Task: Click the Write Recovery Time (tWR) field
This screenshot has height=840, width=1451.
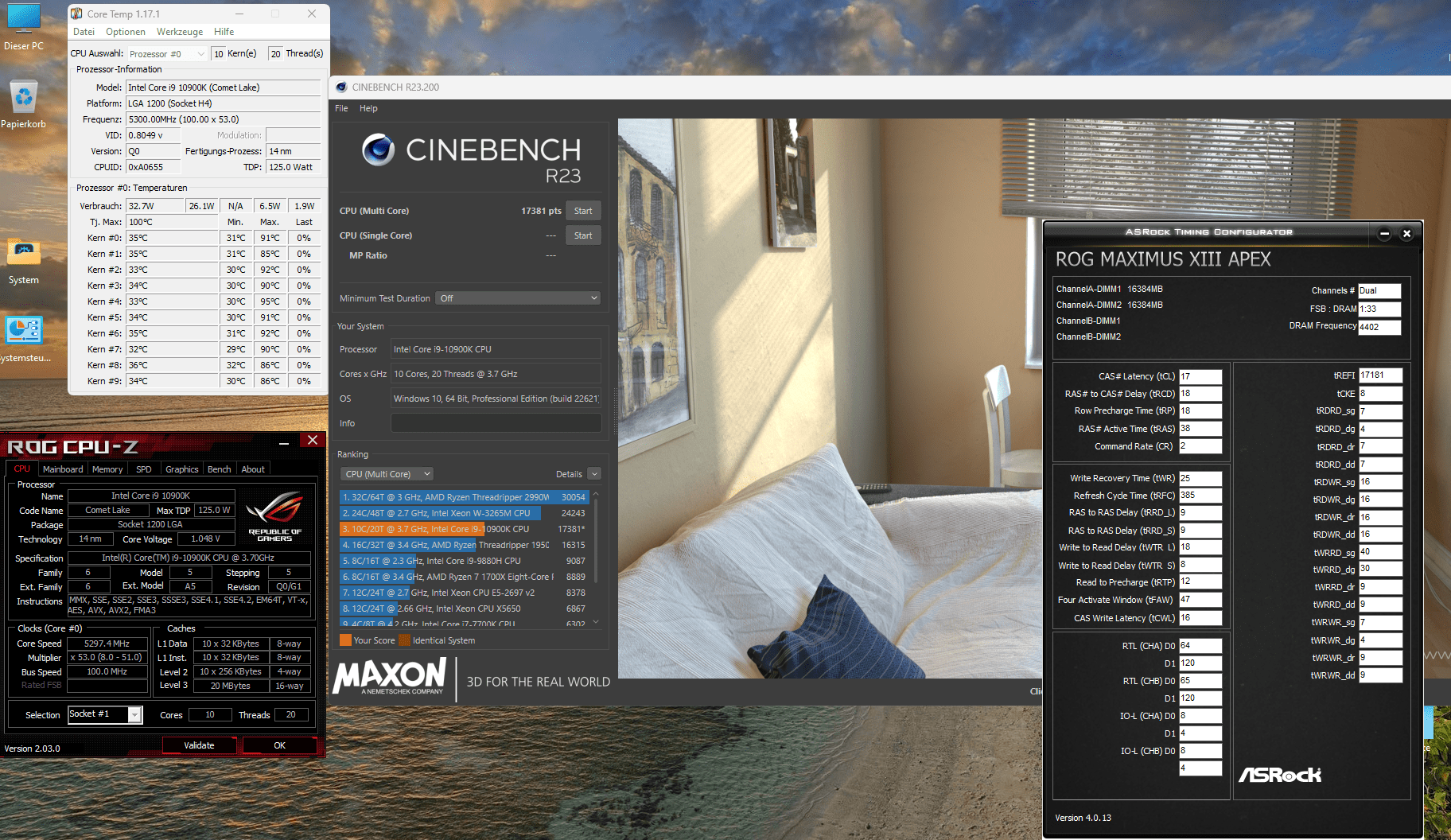Action: [x=1200, y=478]
